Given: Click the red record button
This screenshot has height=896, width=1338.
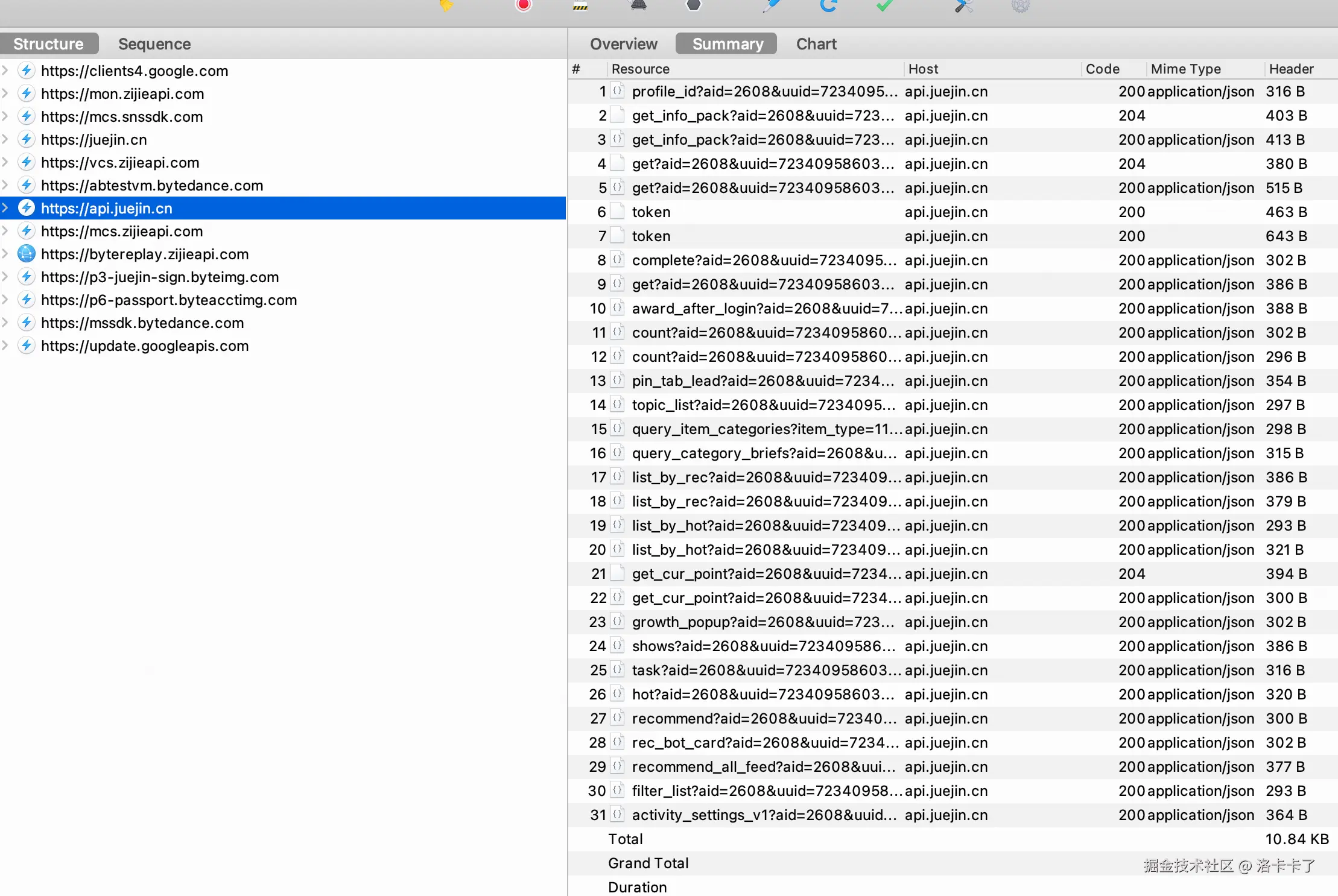Looking at the screenshot, I should coord(524,5).
